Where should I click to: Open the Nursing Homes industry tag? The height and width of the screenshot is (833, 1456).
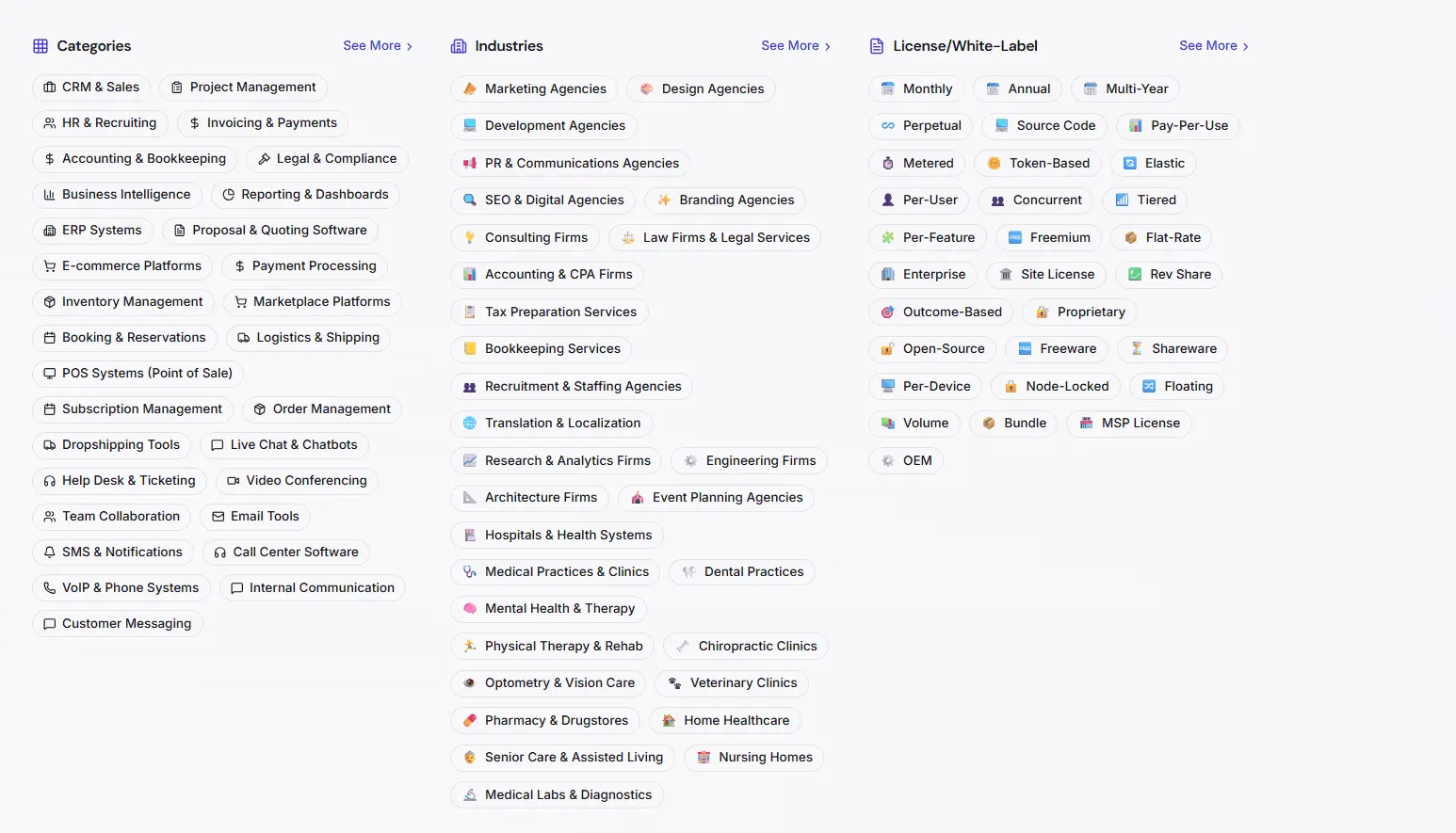(x=753, y=757)
